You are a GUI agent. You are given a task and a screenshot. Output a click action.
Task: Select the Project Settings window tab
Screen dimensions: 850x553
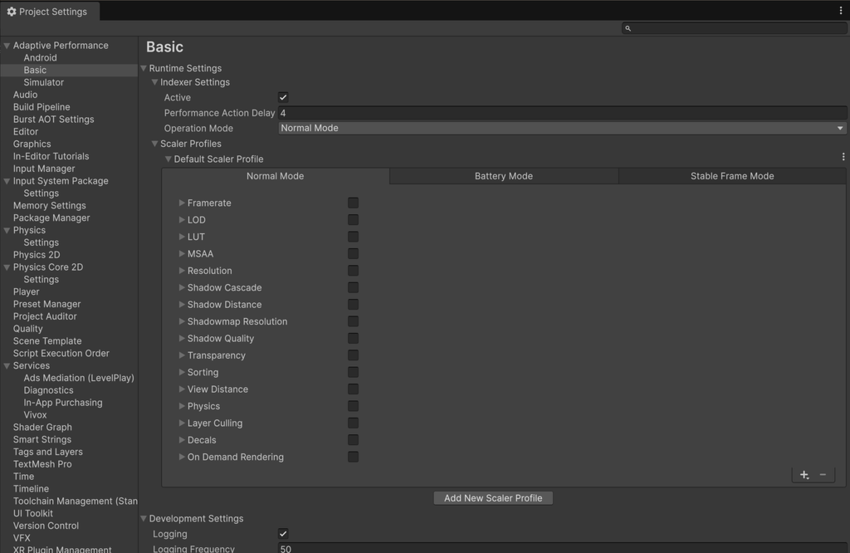click(x=50, y=11)
